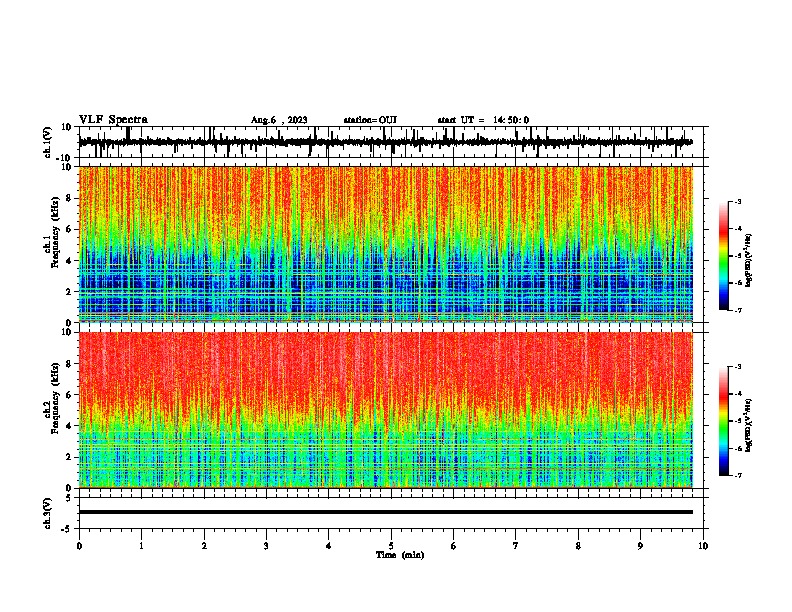Click the 'VLF Spectra' plot title

(x=113, y=120)
